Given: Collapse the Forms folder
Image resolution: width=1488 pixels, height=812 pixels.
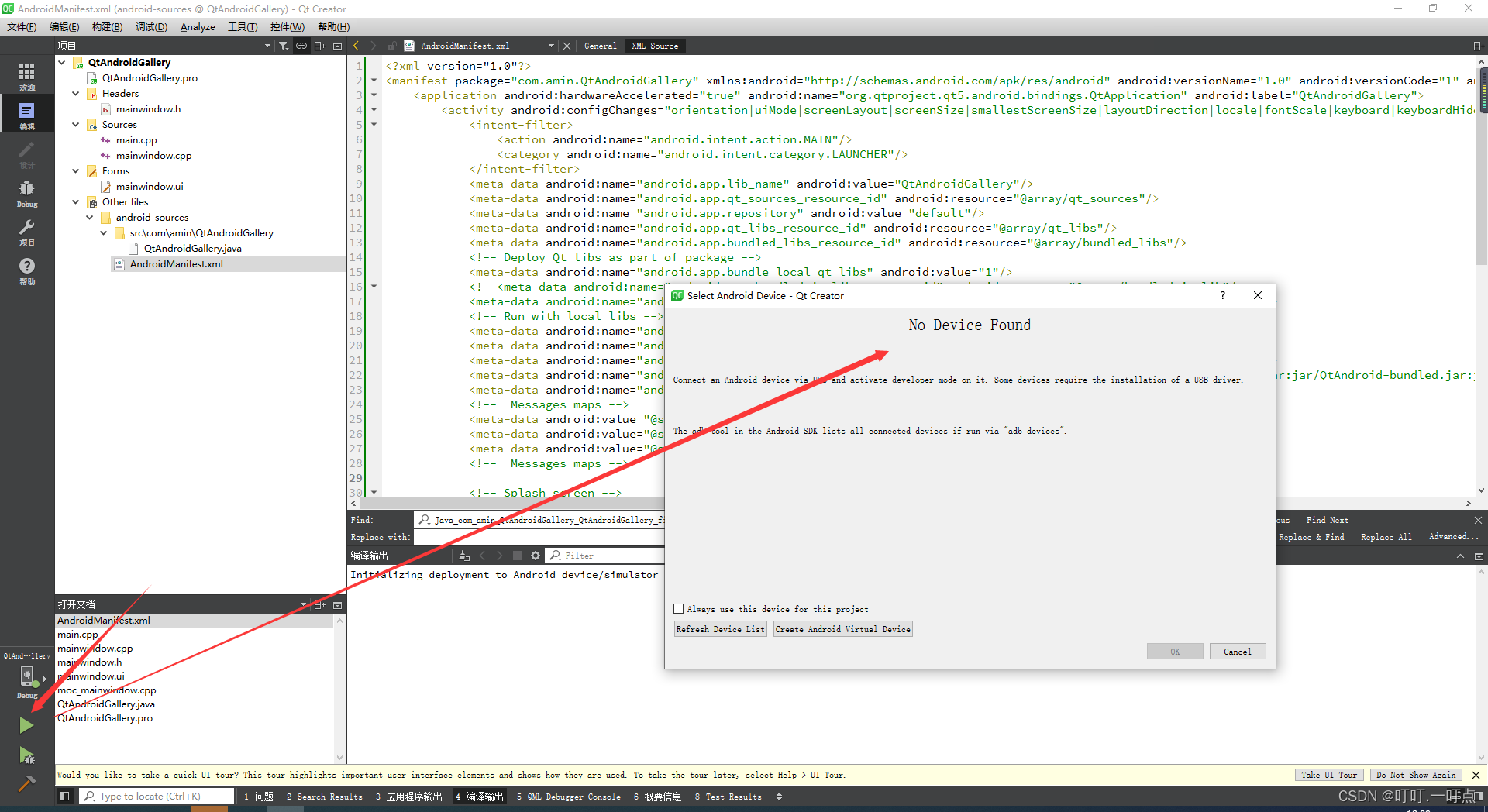Looking at the screenshot, I should [76, 170].
